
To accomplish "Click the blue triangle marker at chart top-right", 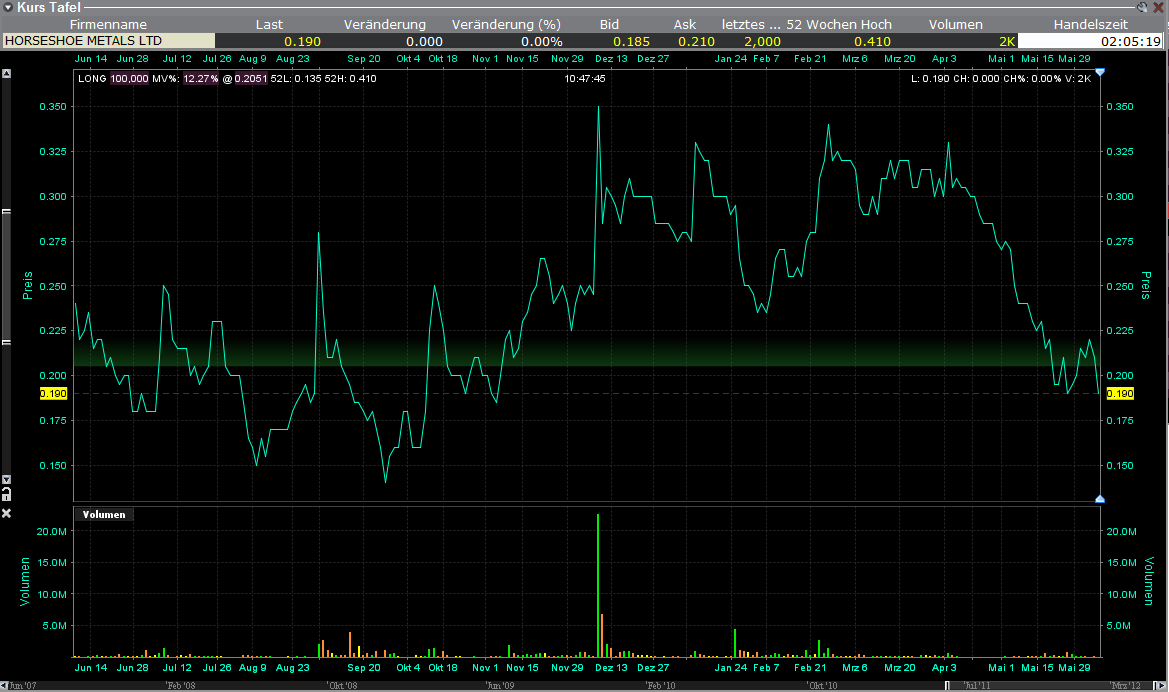I will pyautogui.click(x=1100, y=72).
